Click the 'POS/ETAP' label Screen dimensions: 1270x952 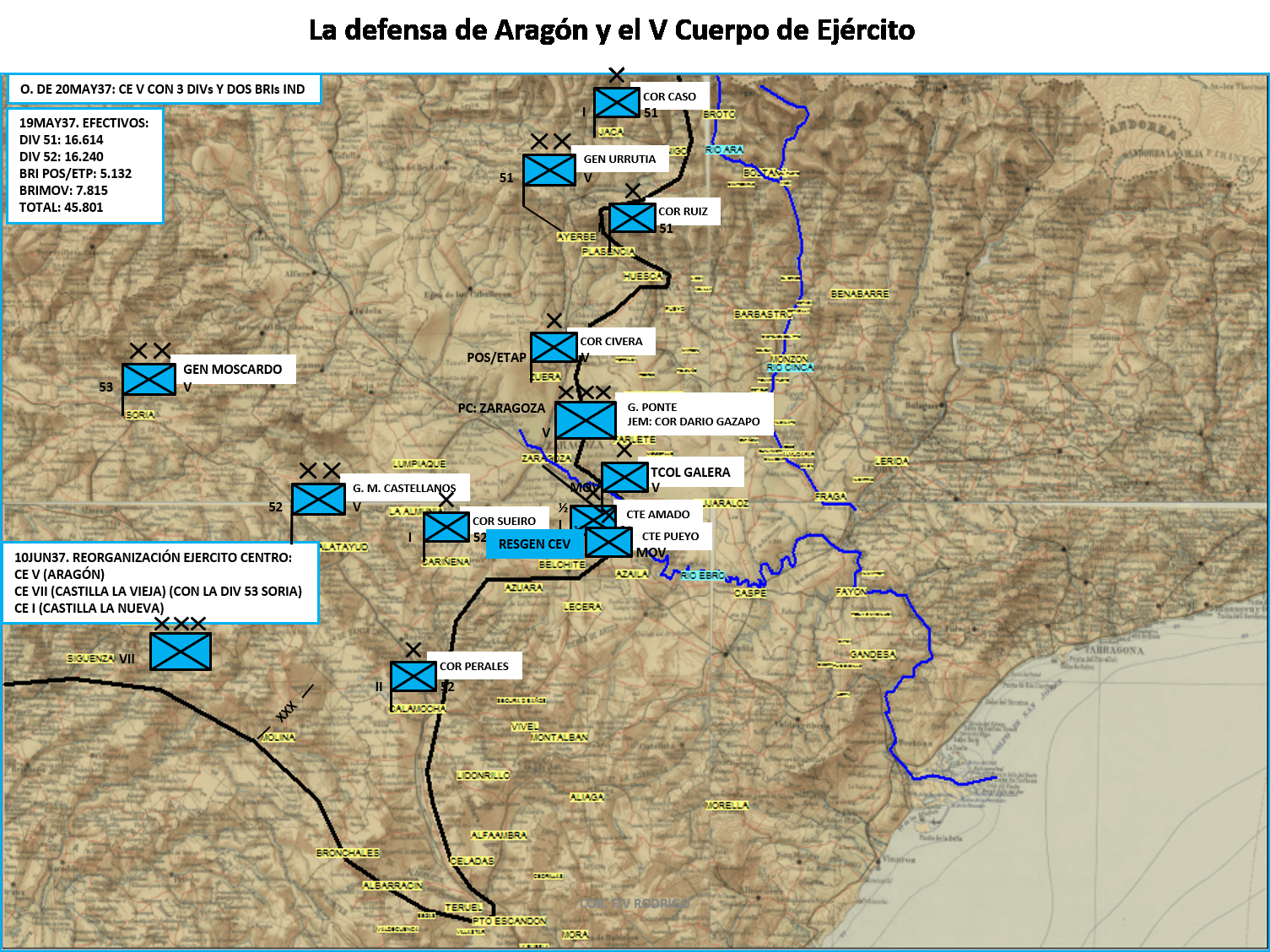496,357
